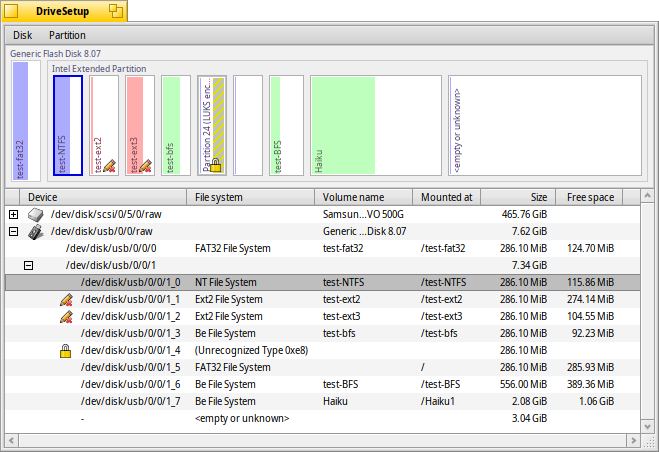Select the test-fat32 partition block in diagram

(x=20, y=120)
